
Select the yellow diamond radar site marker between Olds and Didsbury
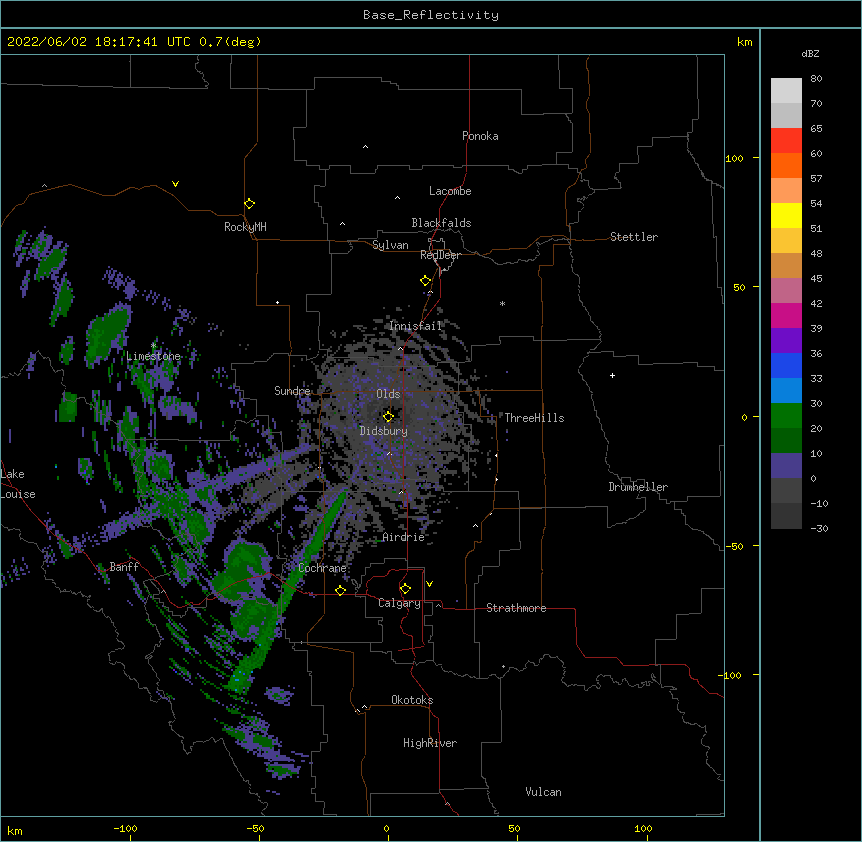pyautogui.click(x=388, y=416)
